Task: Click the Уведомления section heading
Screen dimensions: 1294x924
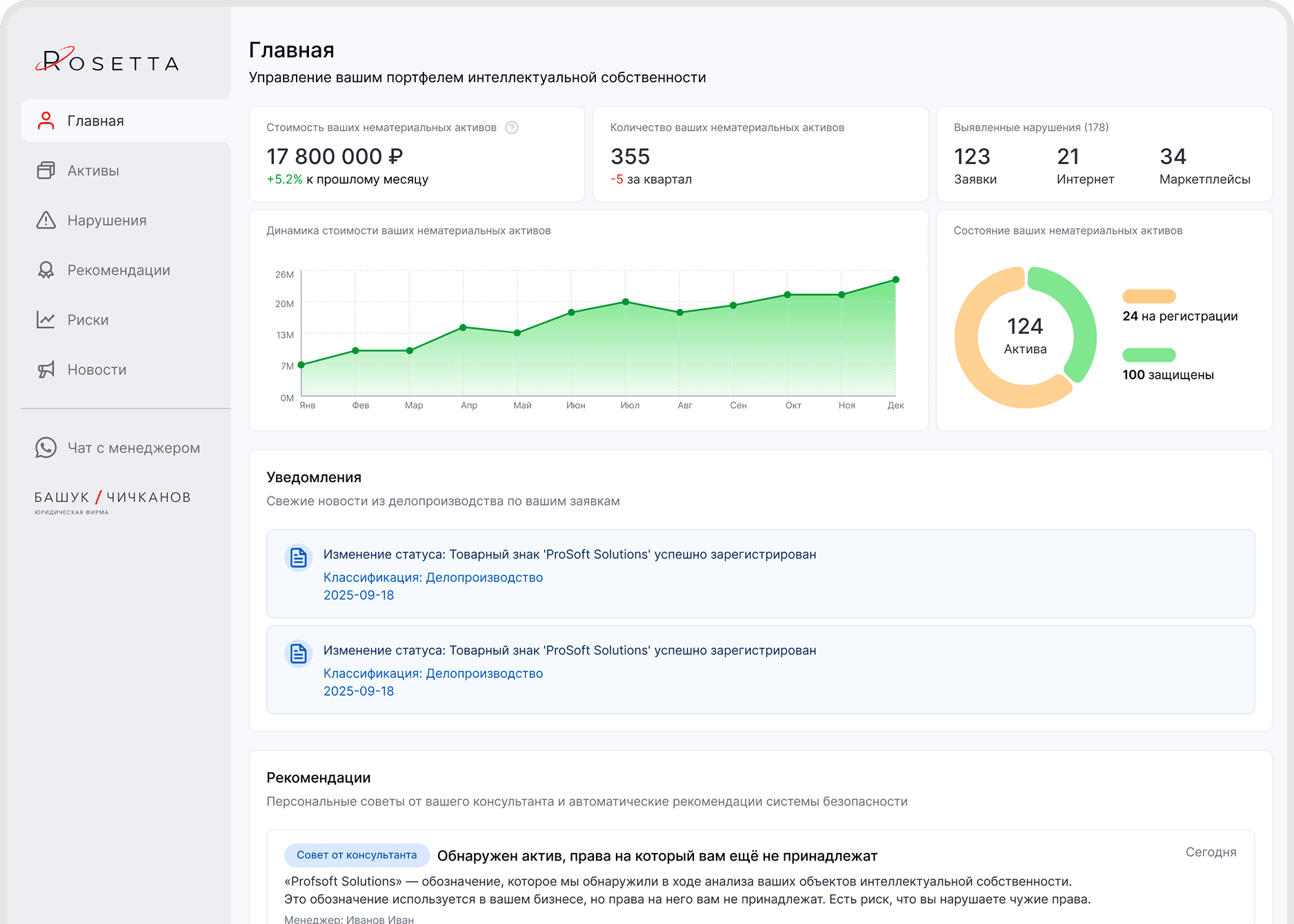Action: (314, 477)
